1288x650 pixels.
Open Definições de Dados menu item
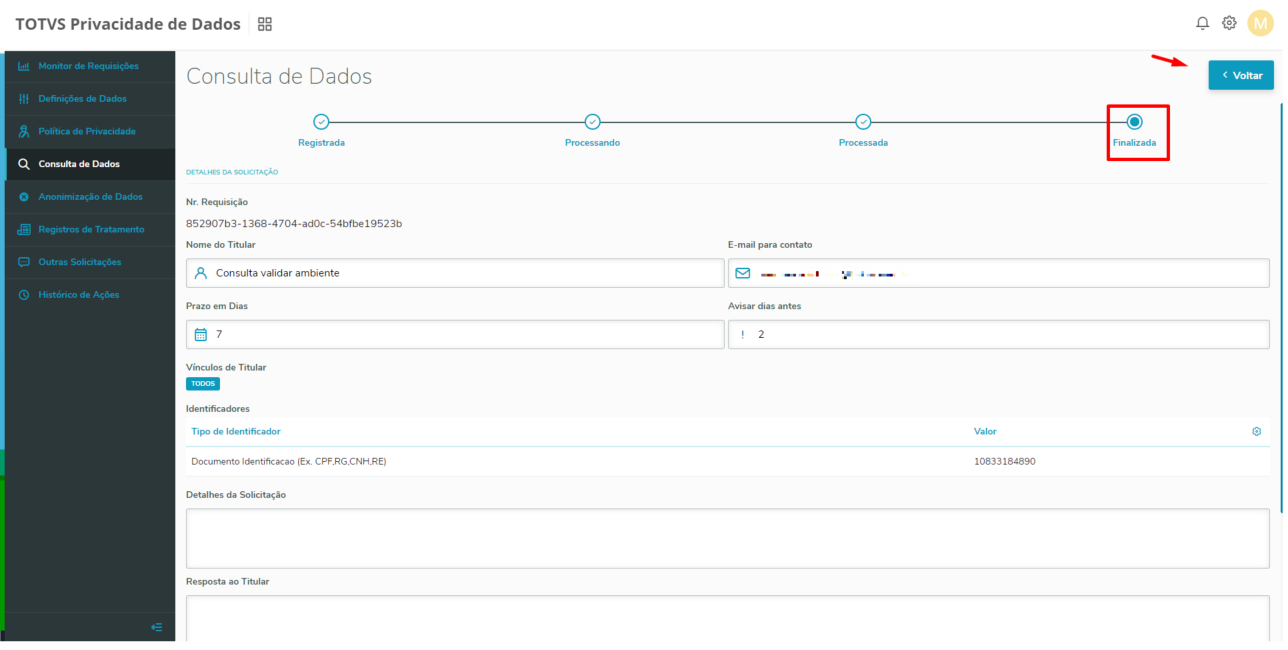coord(90,99)
